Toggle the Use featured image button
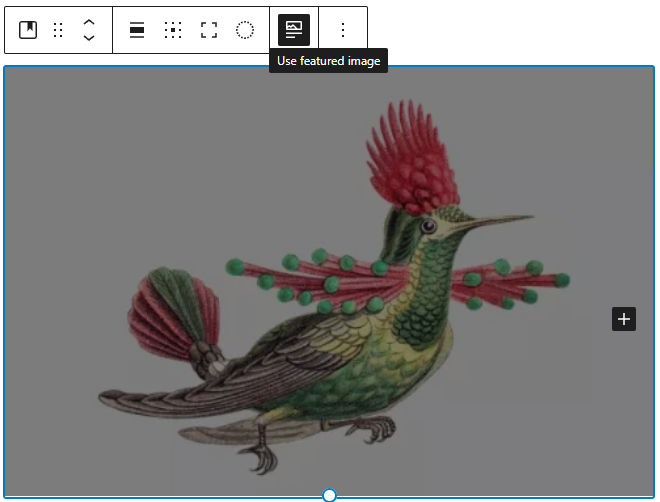This screenshot has height=502, width=660. (x=293, y=30)
